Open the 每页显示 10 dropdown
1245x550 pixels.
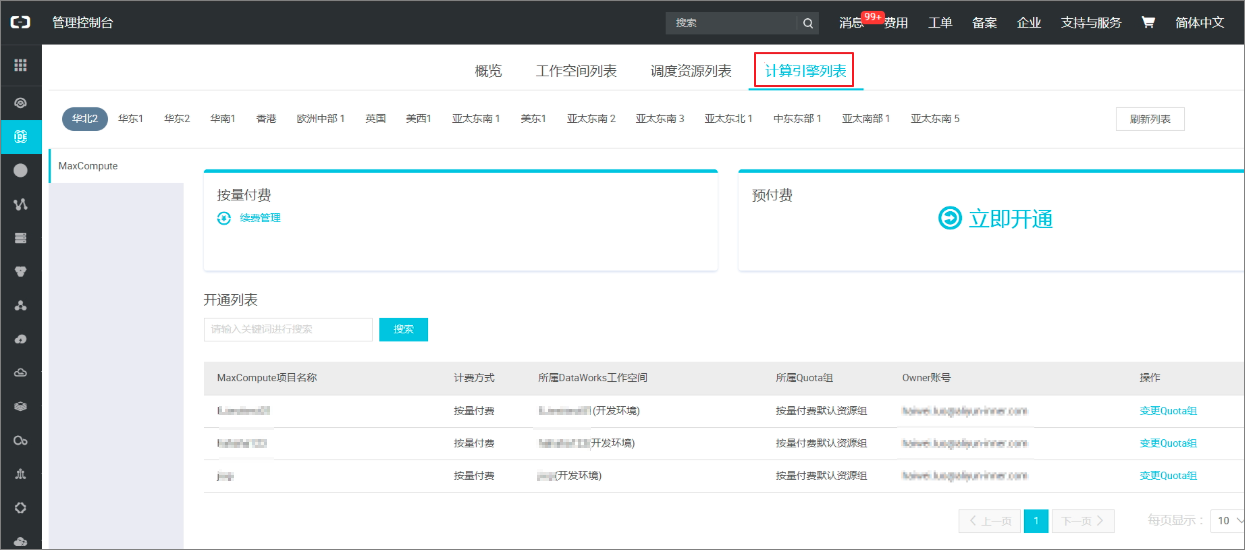click(1227, 521)
